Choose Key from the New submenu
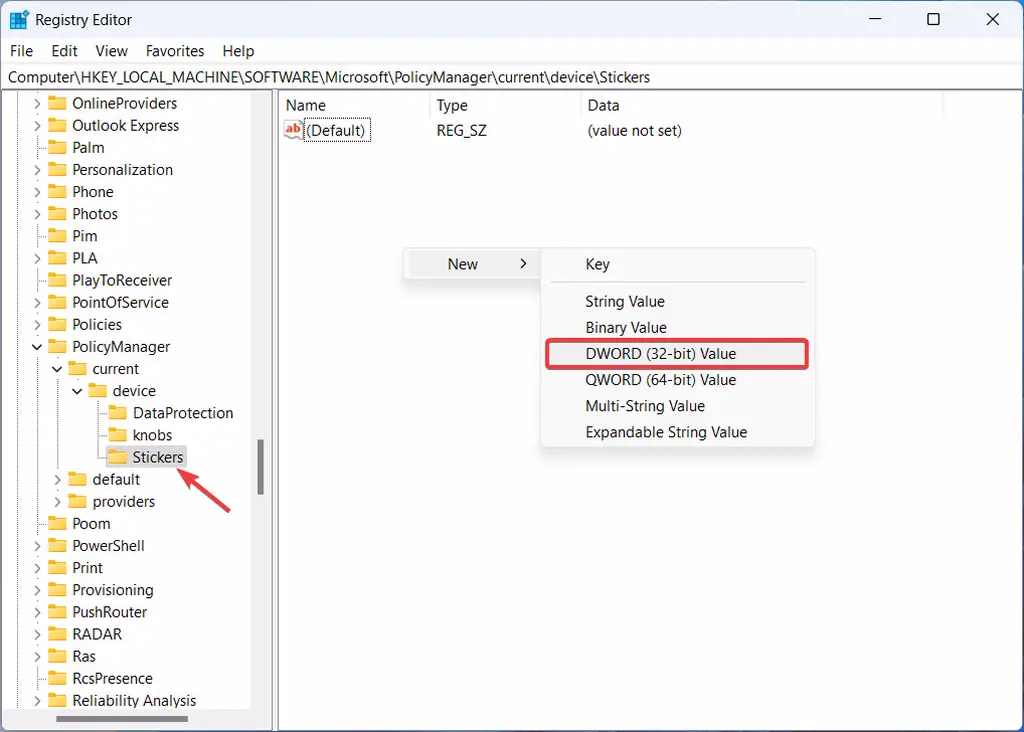 [677, 264]
